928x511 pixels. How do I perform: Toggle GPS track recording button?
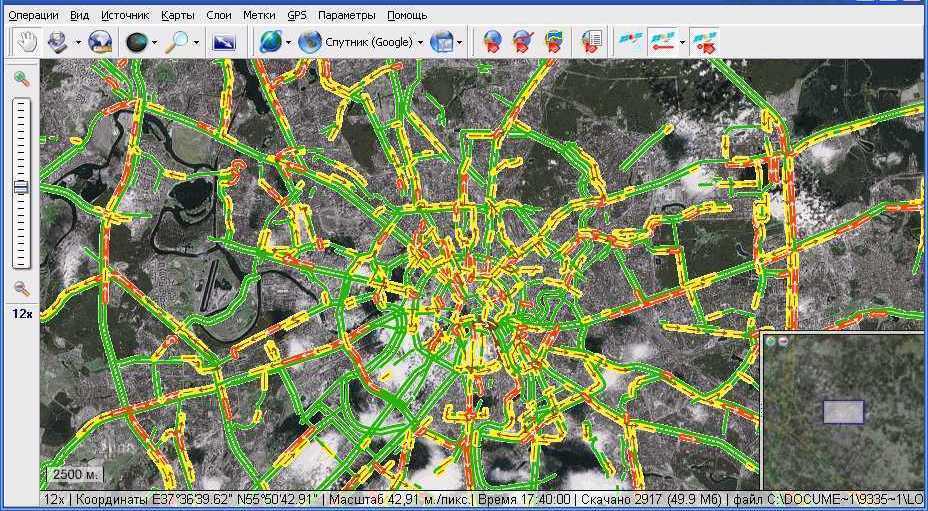click(660, 41)
